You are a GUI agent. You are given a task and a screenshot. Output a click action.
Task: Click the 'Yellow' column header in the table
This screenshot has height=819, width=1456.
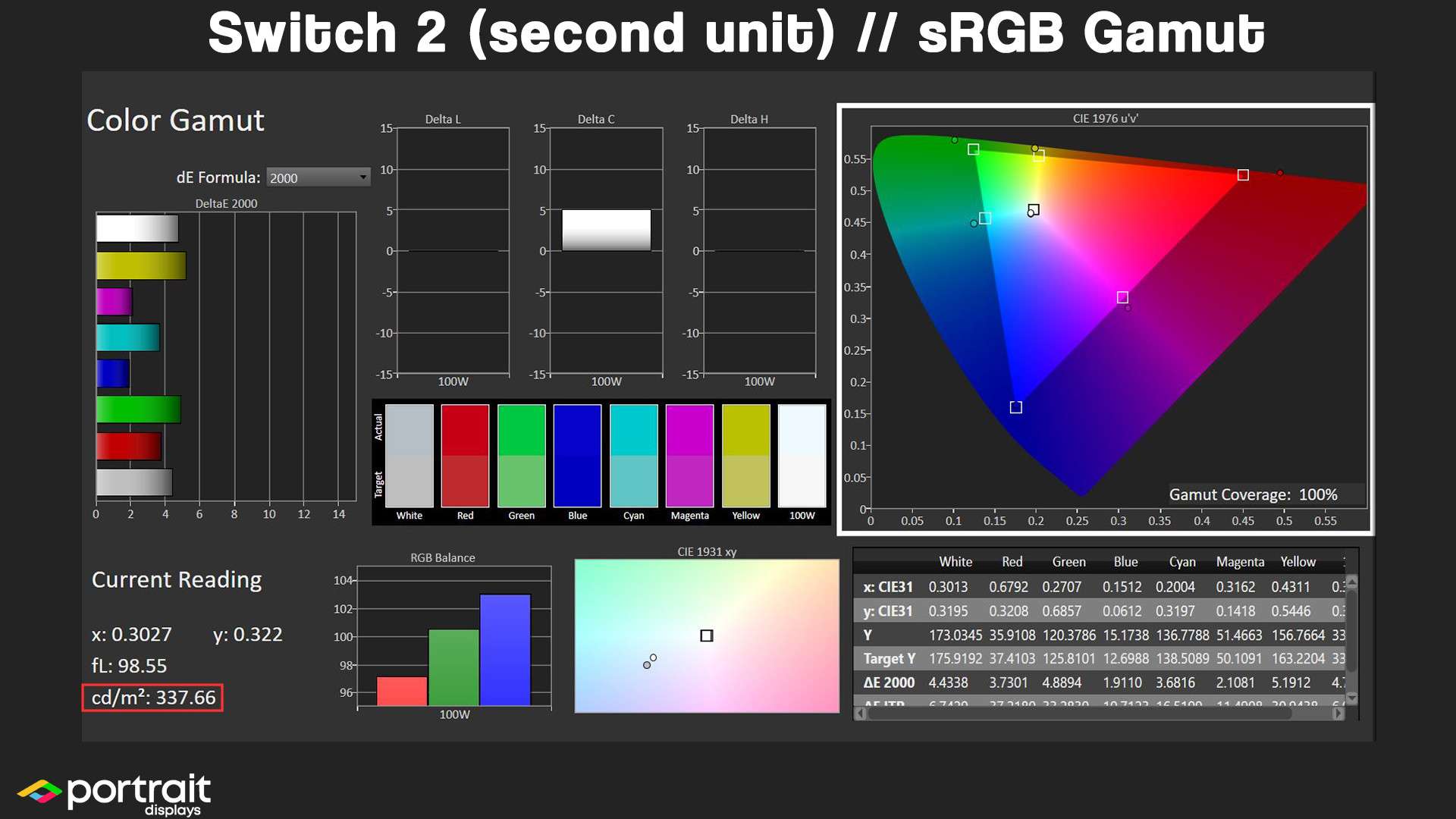[x=1298, y=562]
